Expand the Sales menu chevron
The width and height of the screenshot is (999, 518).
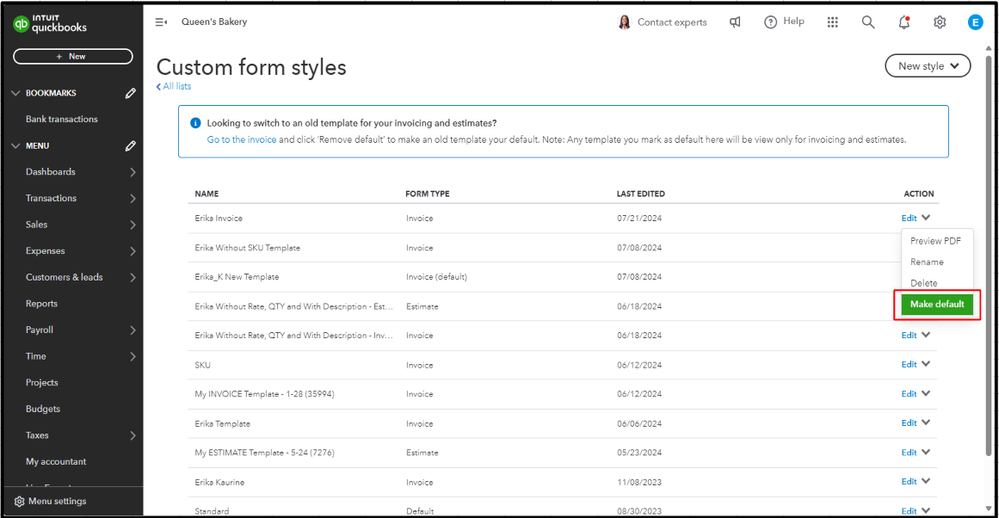pos(133,225)
